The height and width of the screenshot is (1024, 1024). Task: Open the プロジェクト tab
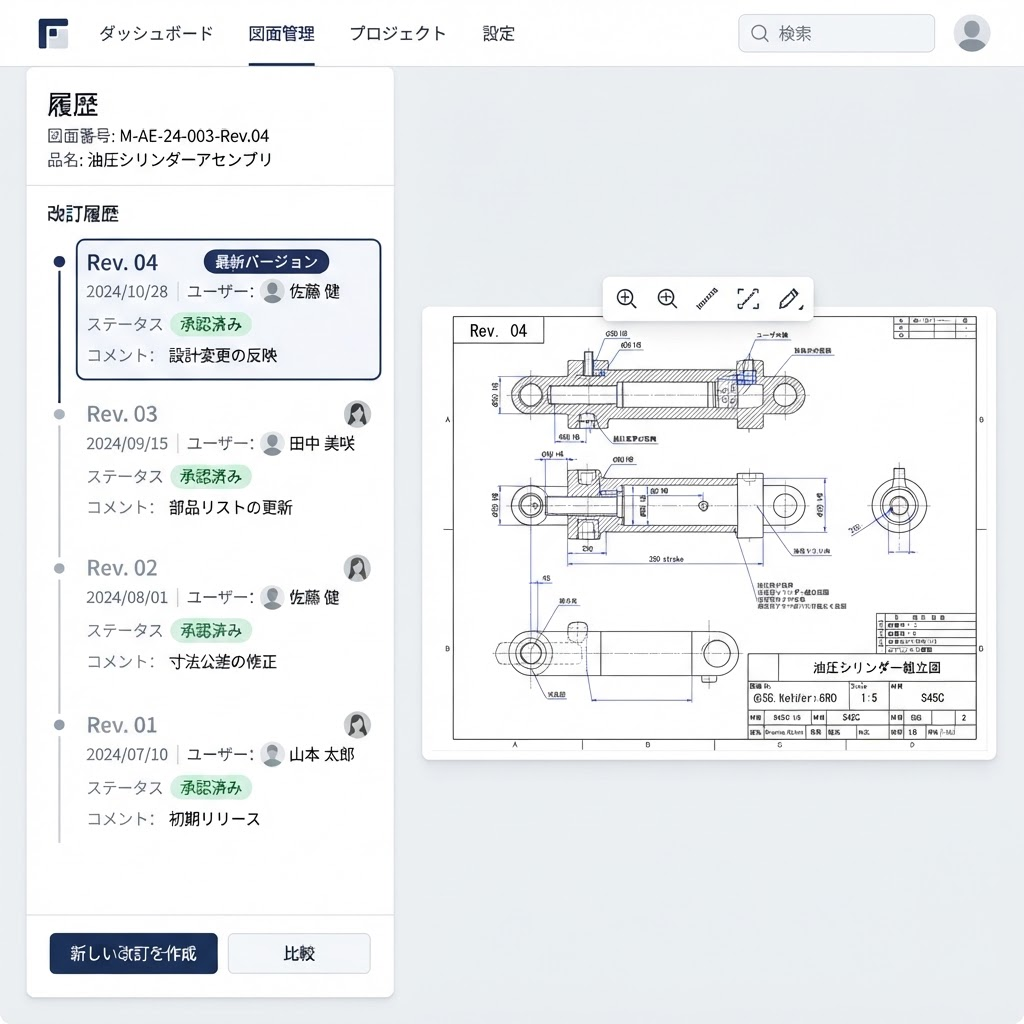(398, 33)
